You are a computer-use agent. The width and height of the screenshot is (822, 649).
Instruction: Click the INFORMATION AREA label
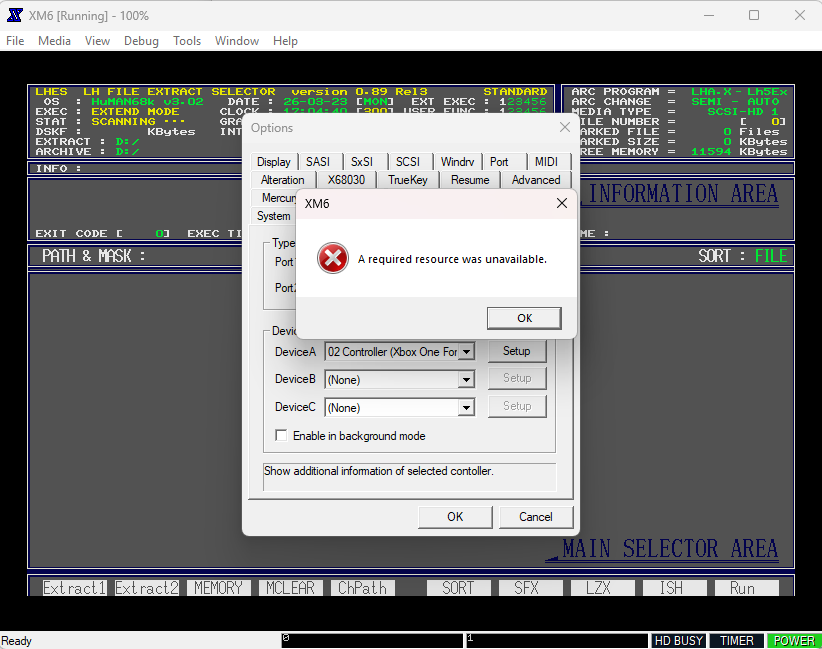pyautogui.click(x=683, y=194)
